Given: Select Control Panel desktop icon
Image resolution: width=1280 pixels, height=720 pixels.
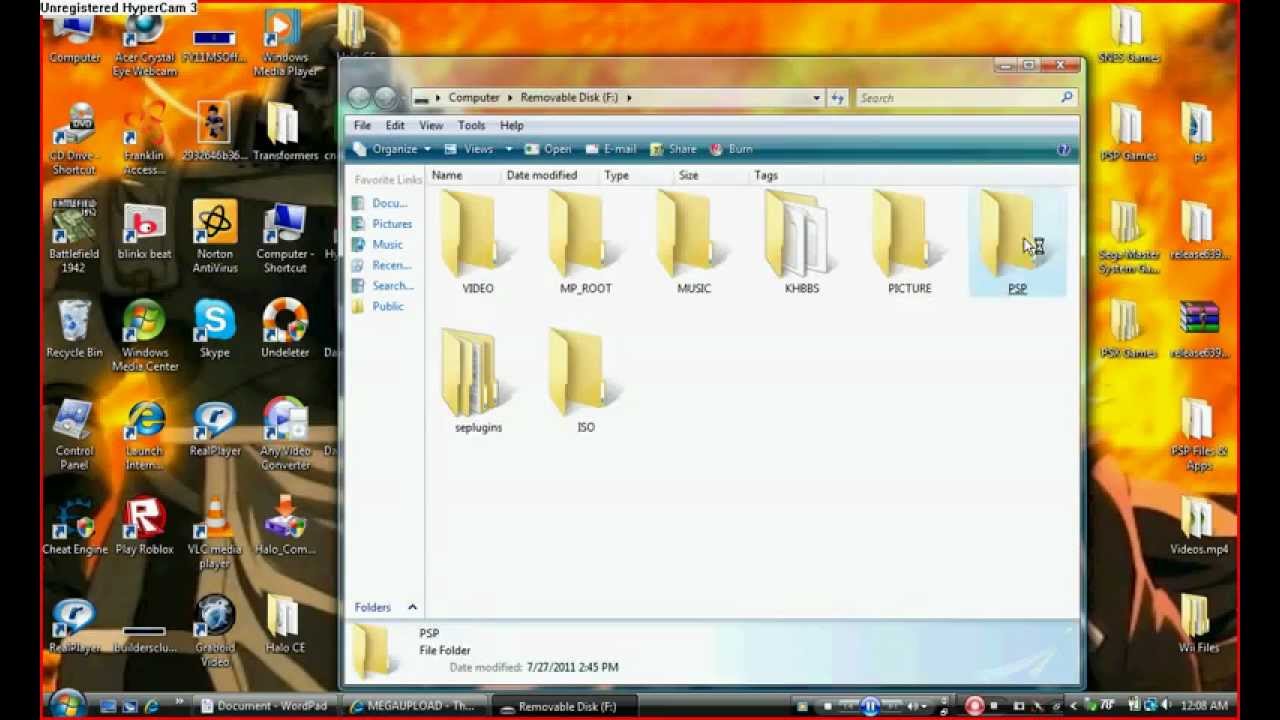Looking at the screenshot, I should pyautogui.click(x=75, y=434).
